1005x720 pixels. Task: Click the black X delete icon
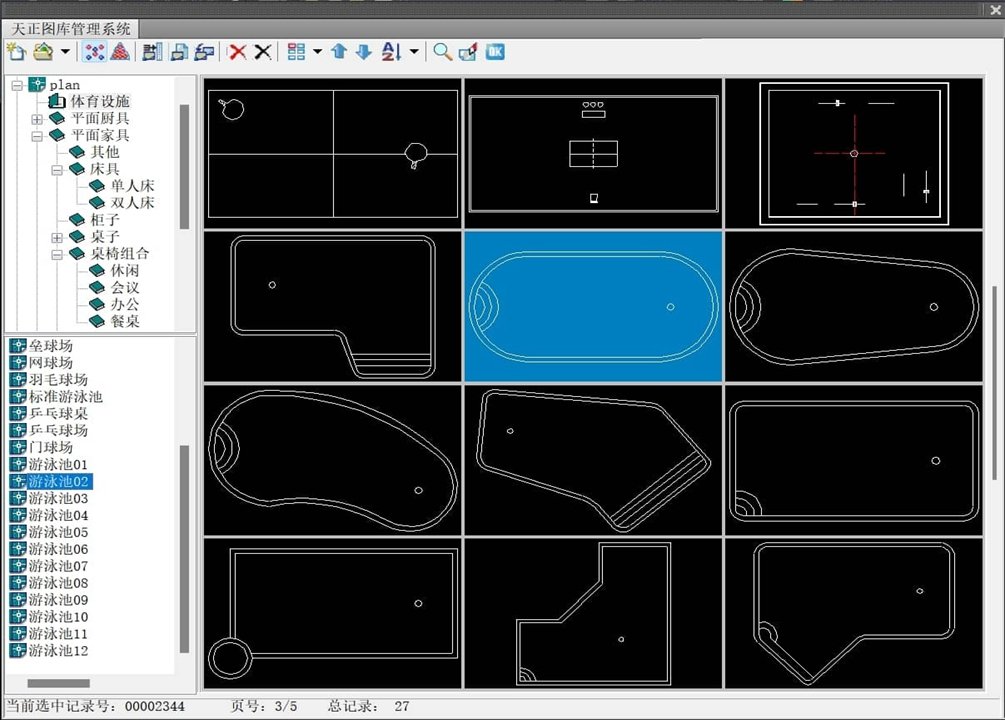(263, 52)
